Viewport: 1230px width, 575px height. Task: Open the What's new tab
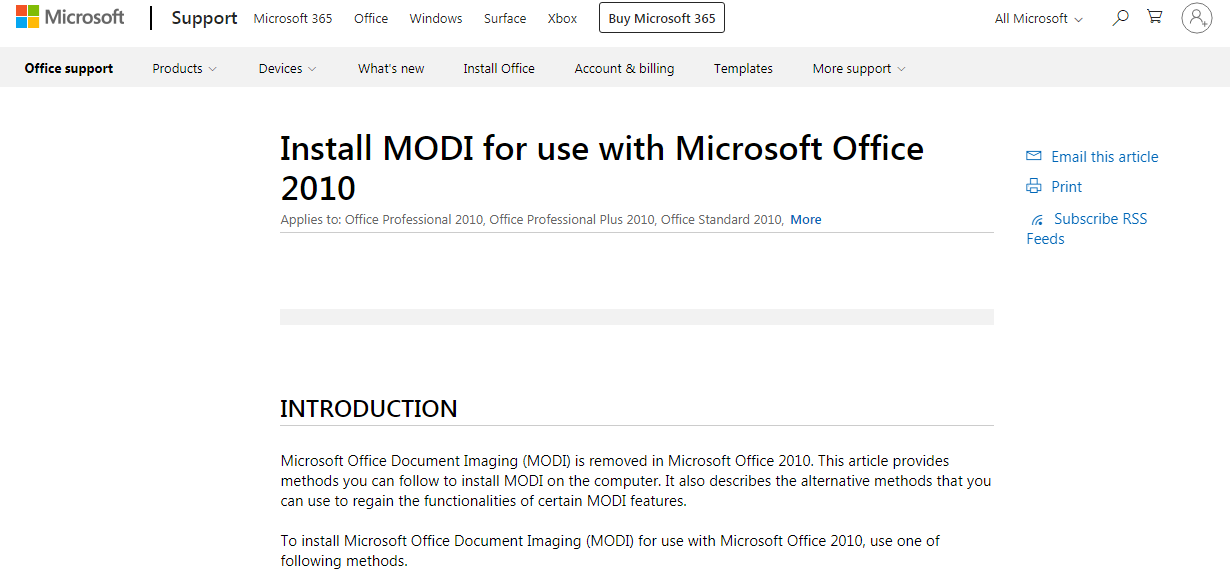pyautogui.click(x=391, y=69)
